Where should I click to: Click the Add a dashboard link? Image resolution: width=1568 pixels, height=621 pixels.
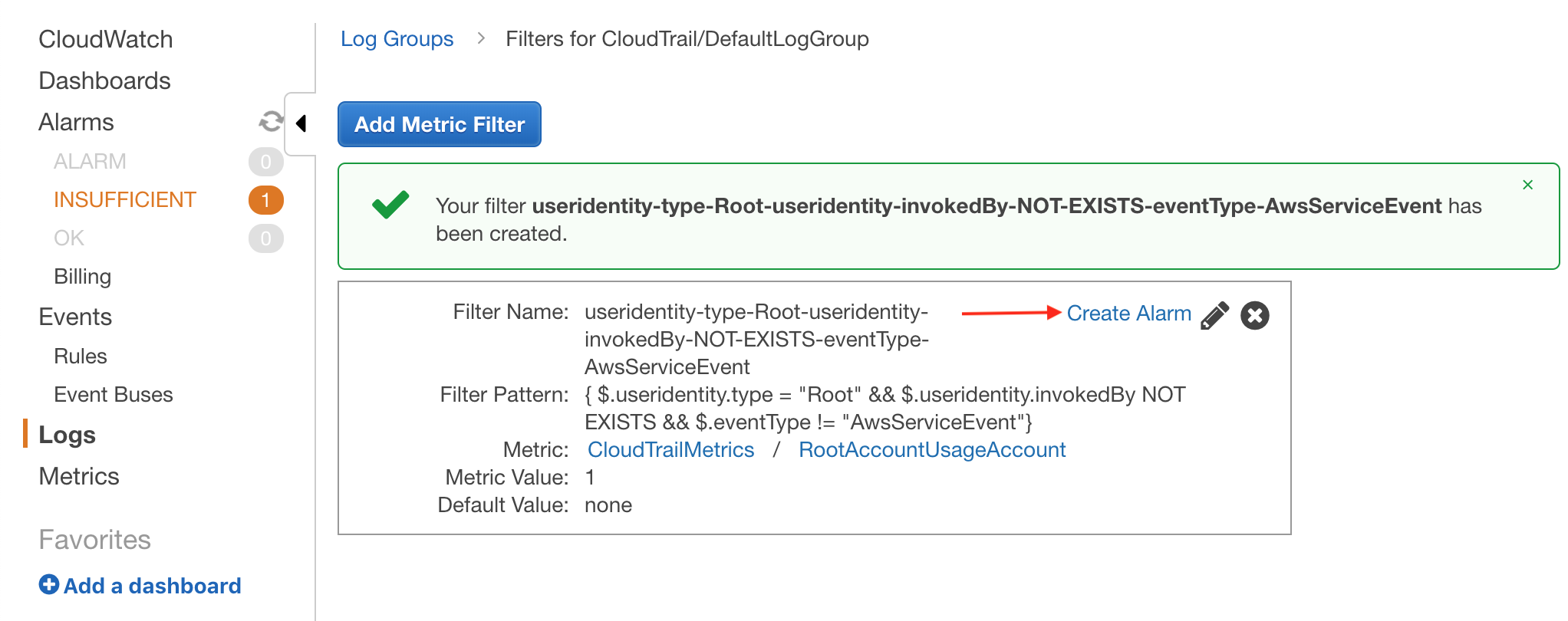tap(152, 586)
